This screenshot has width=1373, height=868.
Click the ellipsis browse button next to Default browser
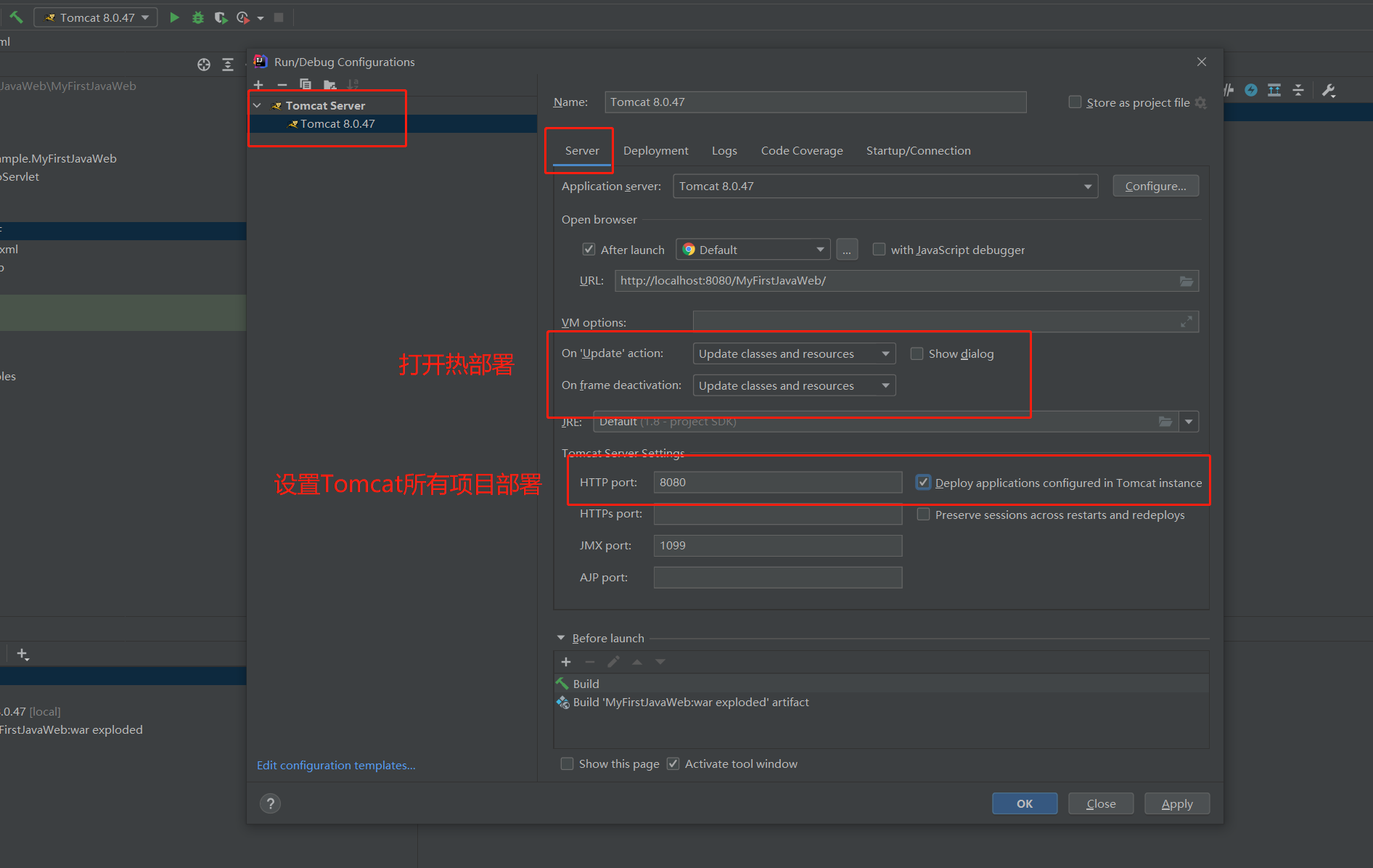click(x=847, y=250)
